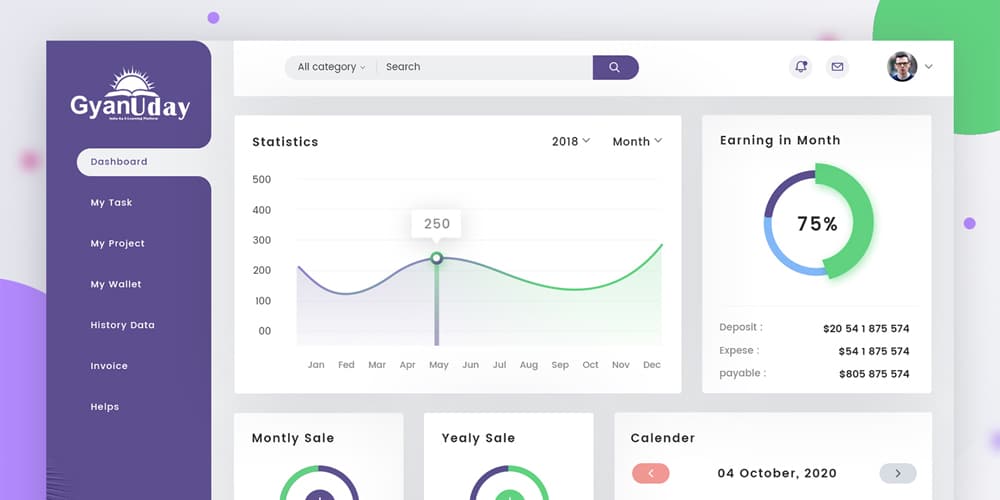Click the Expese amount $54 1 875 574
Viewport: 1000px width, 500px height.
click(x=874, y=351)
